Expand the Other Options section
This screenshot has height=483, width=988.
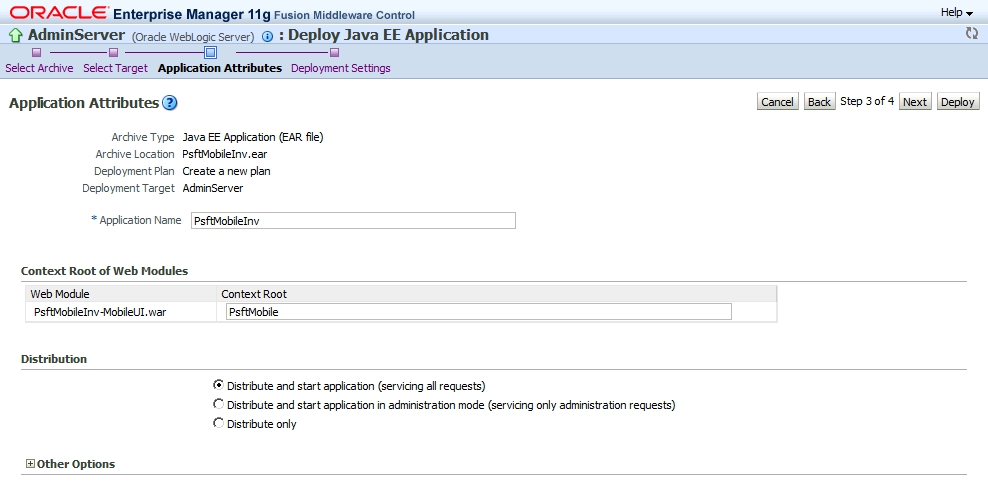(x=30, y=463)
